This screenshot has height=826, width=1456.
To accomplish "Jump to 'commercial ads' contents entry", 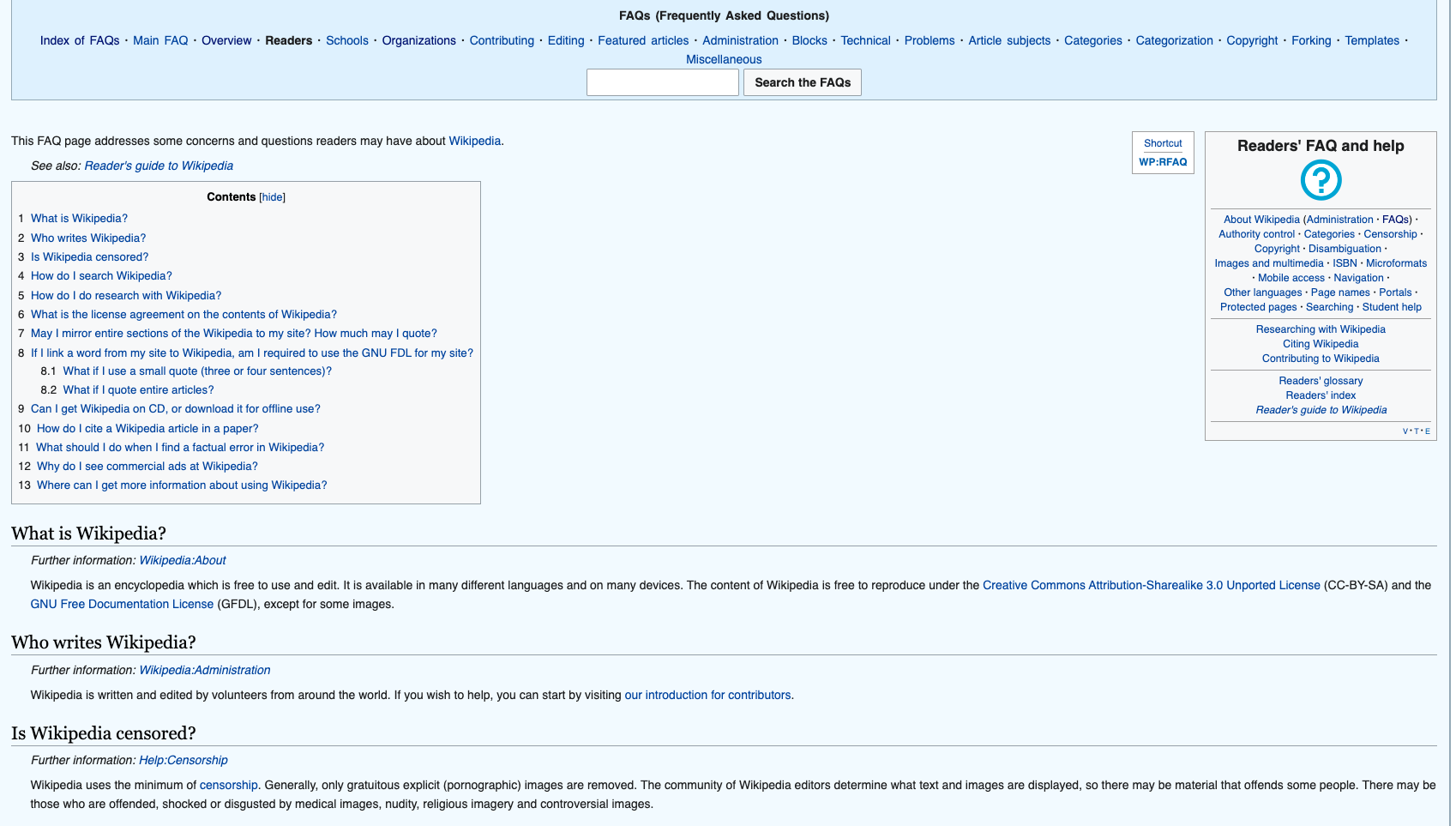I will (x=147, y=467).
